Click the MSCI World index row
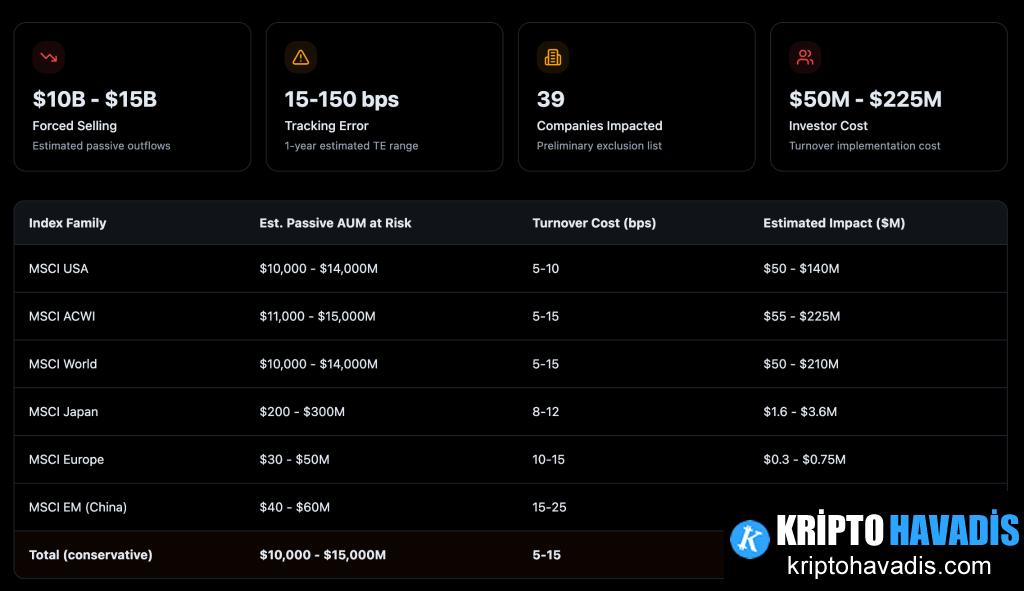This screenshot has width=1024, height=591. [x=63, y=364]
